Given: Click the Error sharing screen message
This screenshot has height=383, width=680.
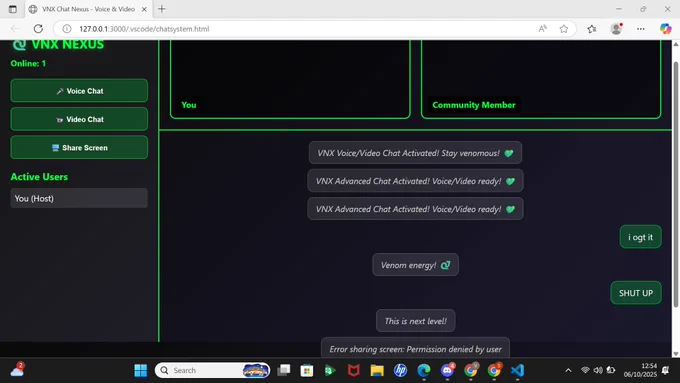Looking at the screenshot, I should pos(415,348).
